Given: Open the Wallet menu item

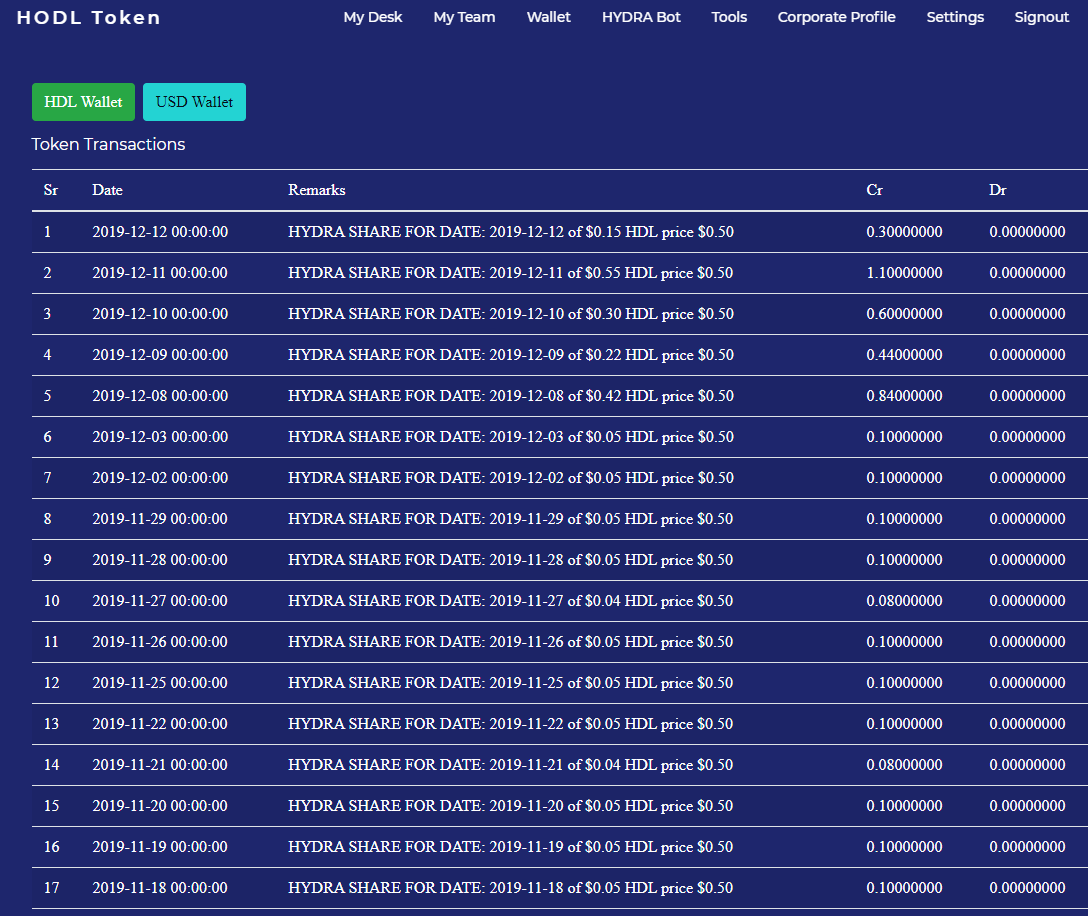Looking at the screenshot, I should [548, 17].
